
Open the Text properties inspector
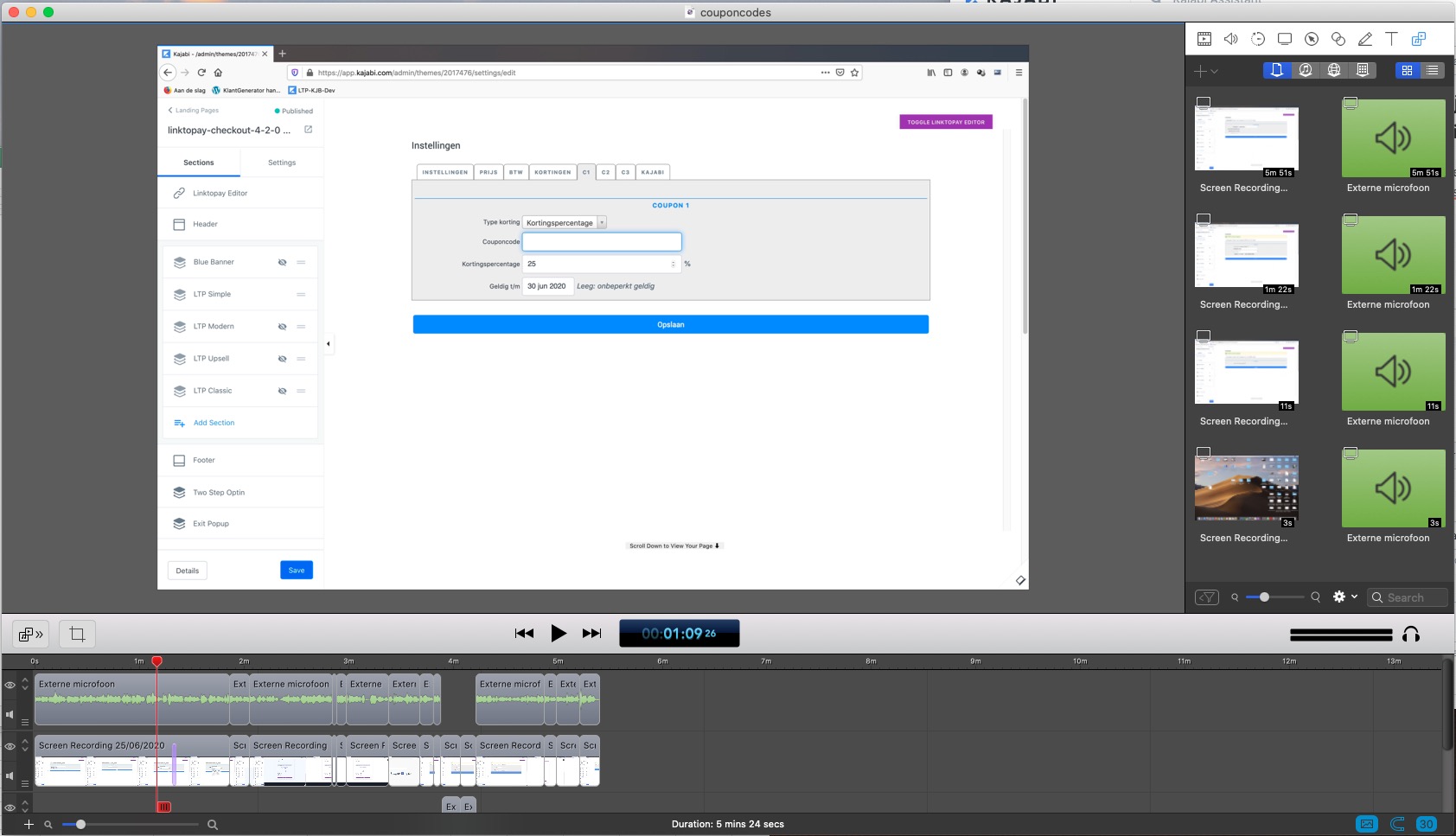click(x=1391, y=39)
